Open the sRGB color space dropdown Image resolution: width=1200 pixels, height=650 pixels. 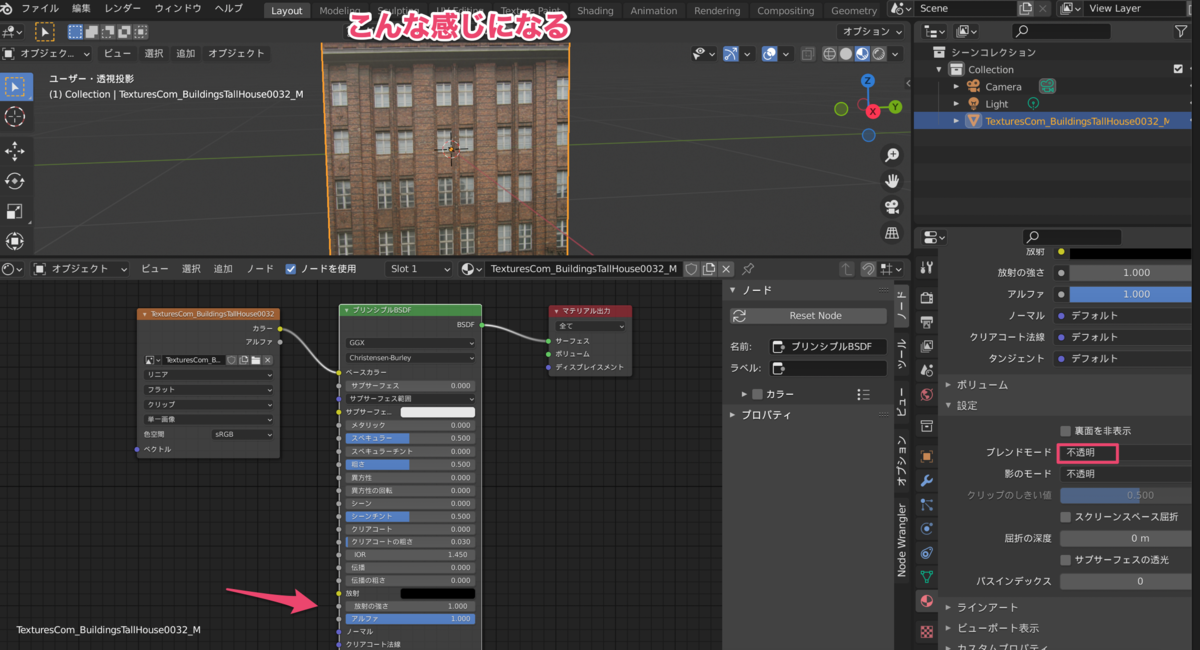pyautogui.click(x=243, y=435)
